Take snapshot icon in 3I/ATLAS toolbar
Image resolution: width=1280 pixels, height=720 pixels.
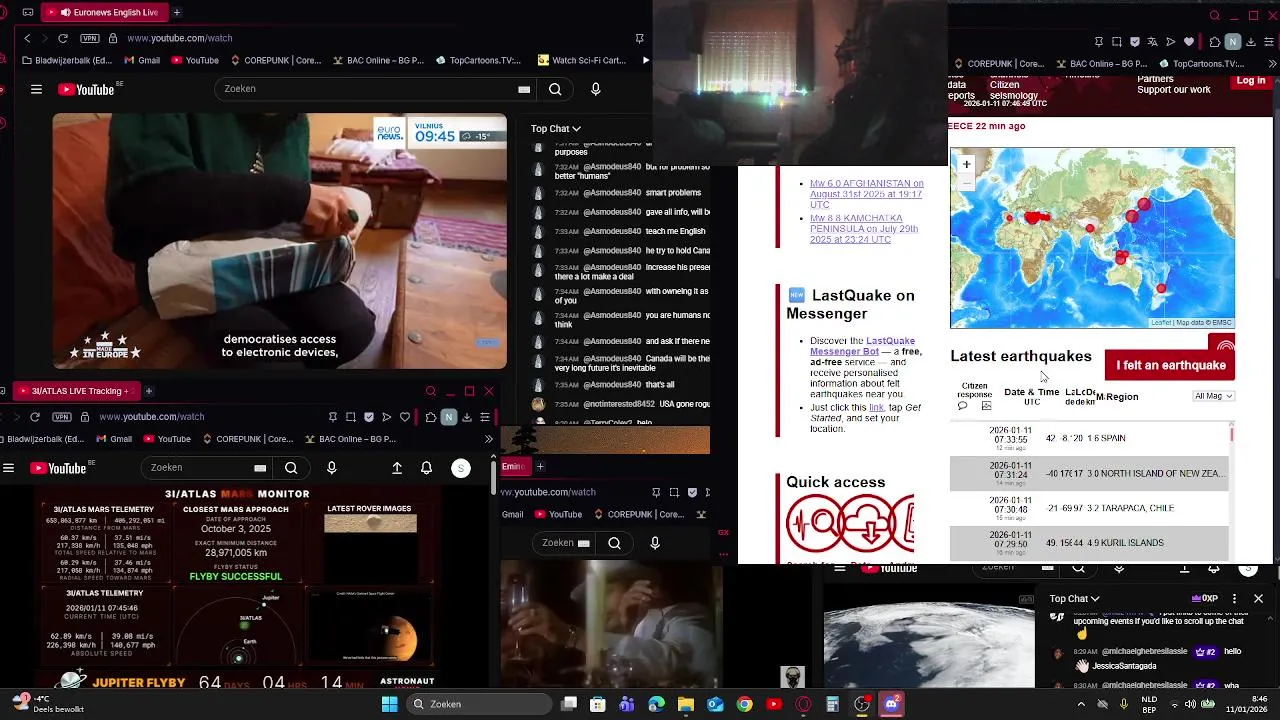pyautogui.click(x=351, y=416)
